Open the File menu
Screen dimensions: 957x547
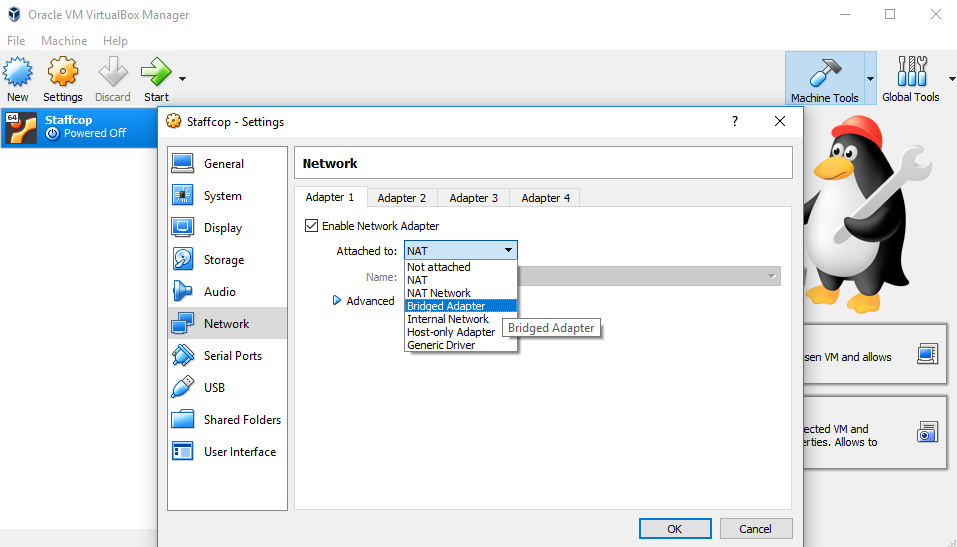click(x=16, y=41)
